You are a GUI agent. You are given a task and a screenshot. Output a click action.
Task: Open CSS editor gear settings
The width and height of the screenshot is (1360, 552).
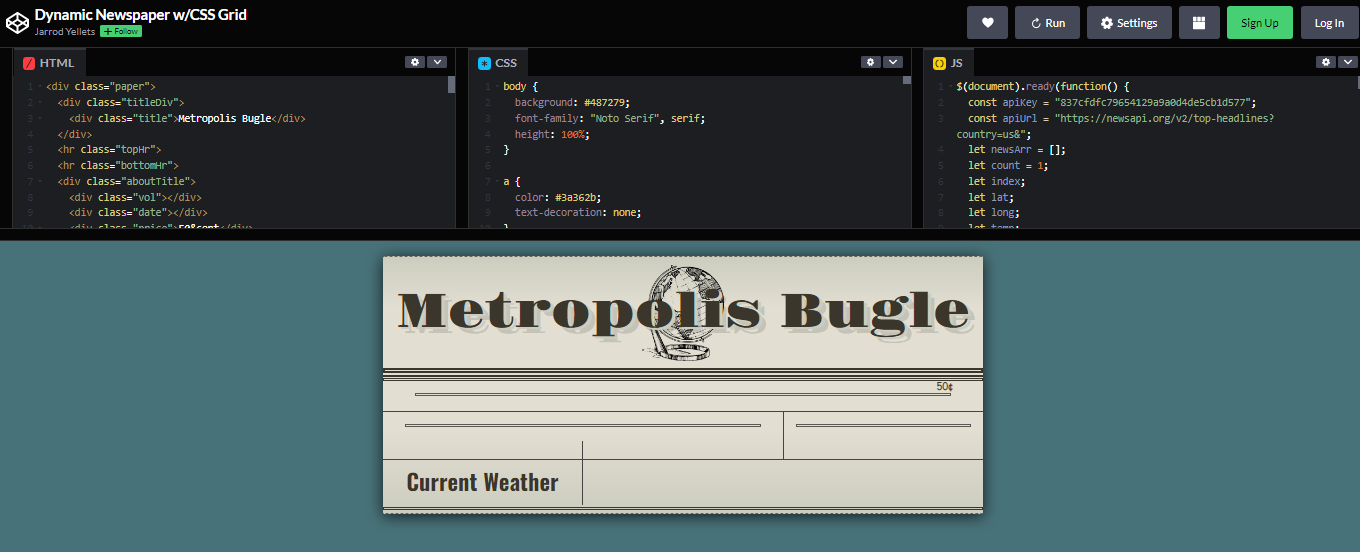(x=871, y=62)
